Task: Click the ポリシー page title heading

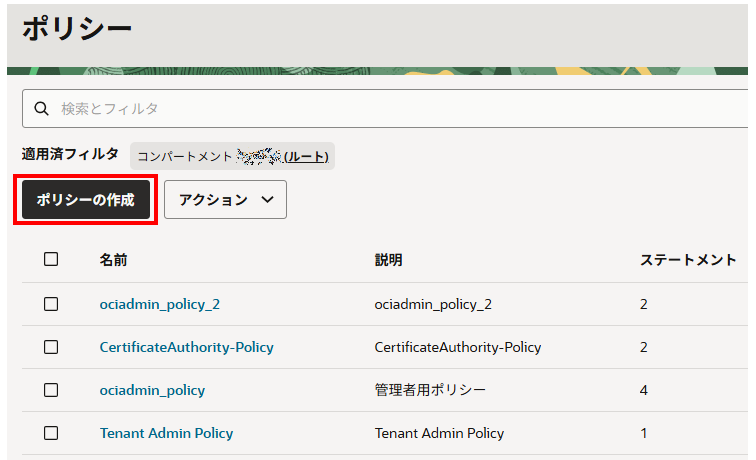Action: click(77, 28)
